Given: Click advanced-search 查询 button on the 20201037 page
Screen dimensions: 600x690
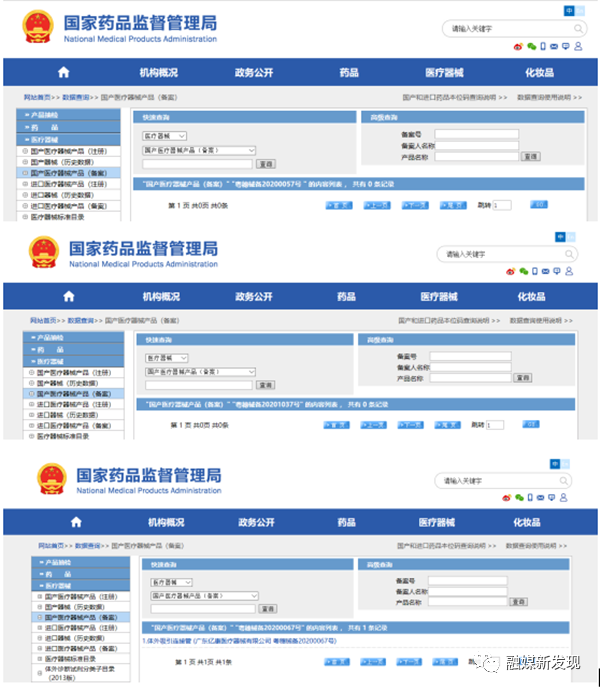Looking at the screenshot, I should coord(523,378).
